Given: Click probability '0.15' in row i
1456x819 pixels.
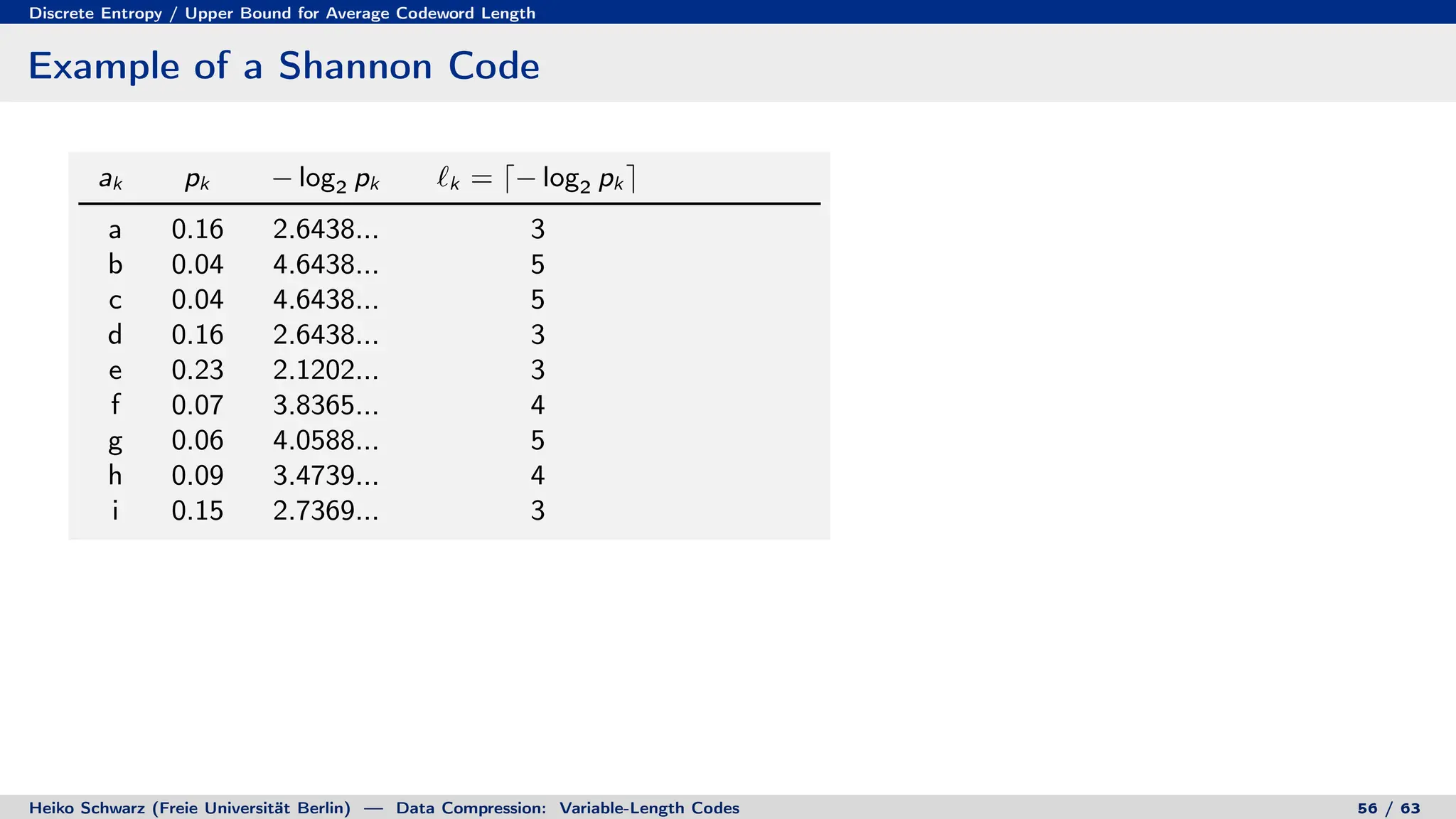Looking at the screenshot, I should 198,510.
